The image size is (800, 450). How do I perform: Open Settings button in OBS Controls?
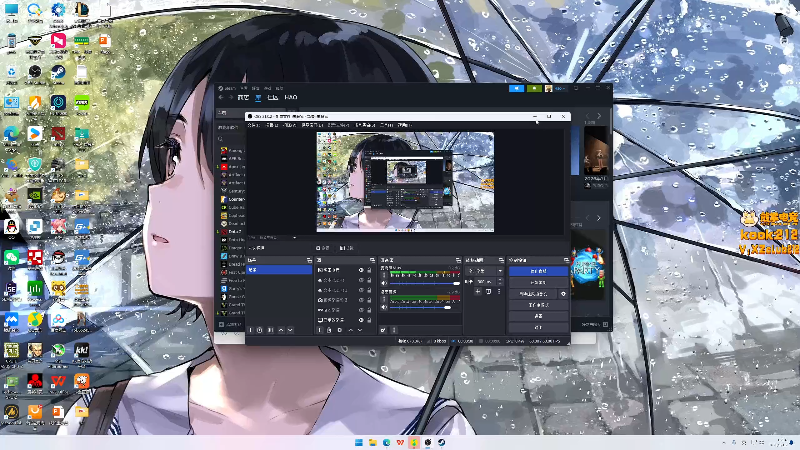pyautogui.click(x=538, y=316)
